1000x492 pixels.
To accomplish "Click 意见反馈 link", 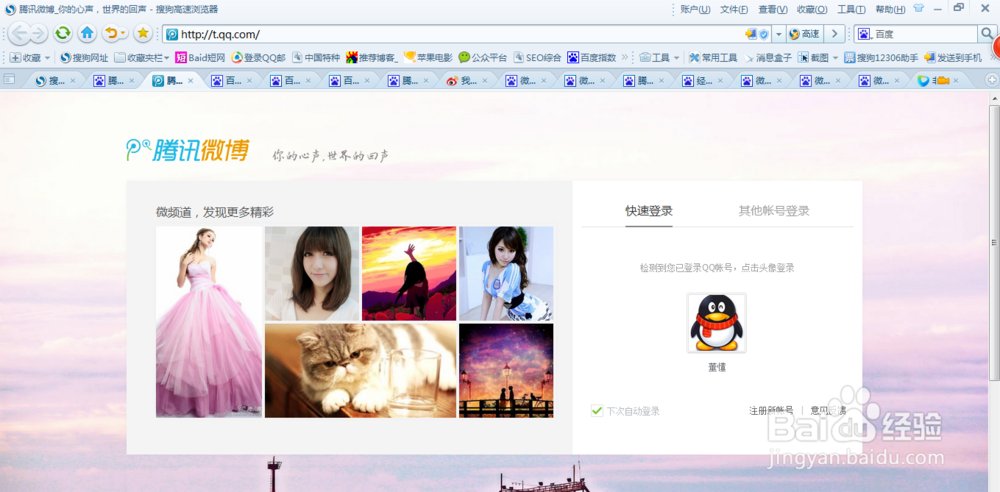I will click(x=828, y=410).
